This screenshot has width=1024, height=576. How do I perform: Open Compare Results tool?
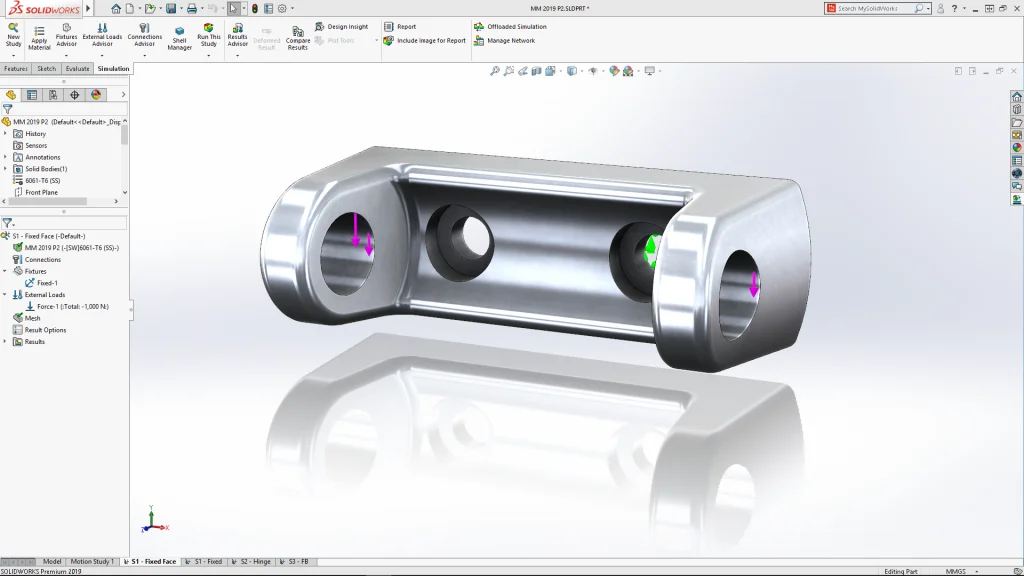[x=297, y=37]
